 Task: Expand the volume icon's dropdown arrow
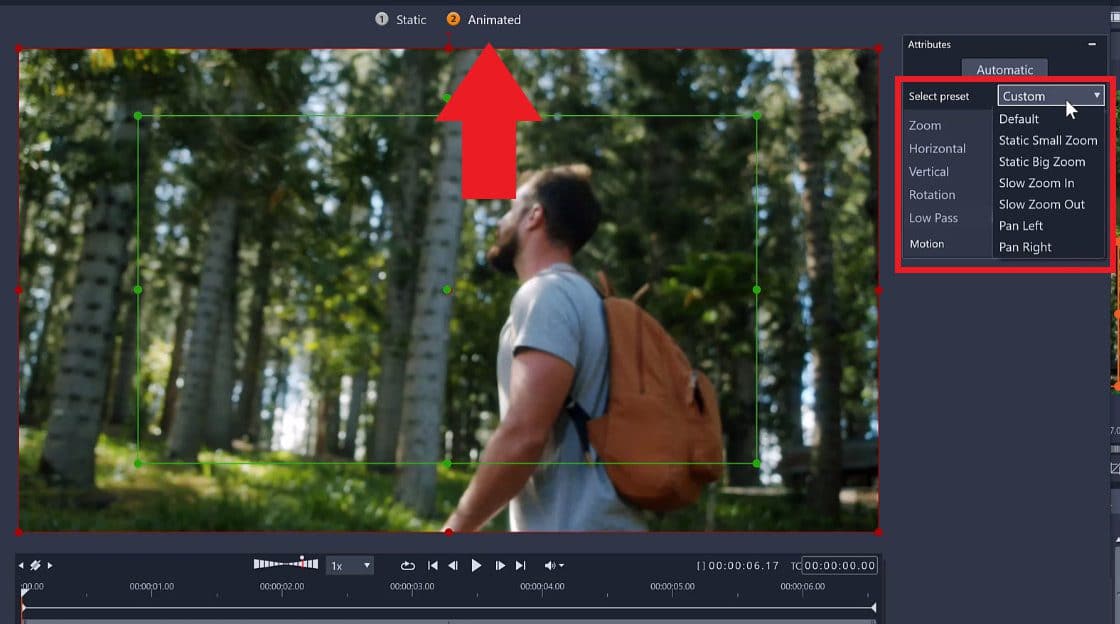(561, 565)
